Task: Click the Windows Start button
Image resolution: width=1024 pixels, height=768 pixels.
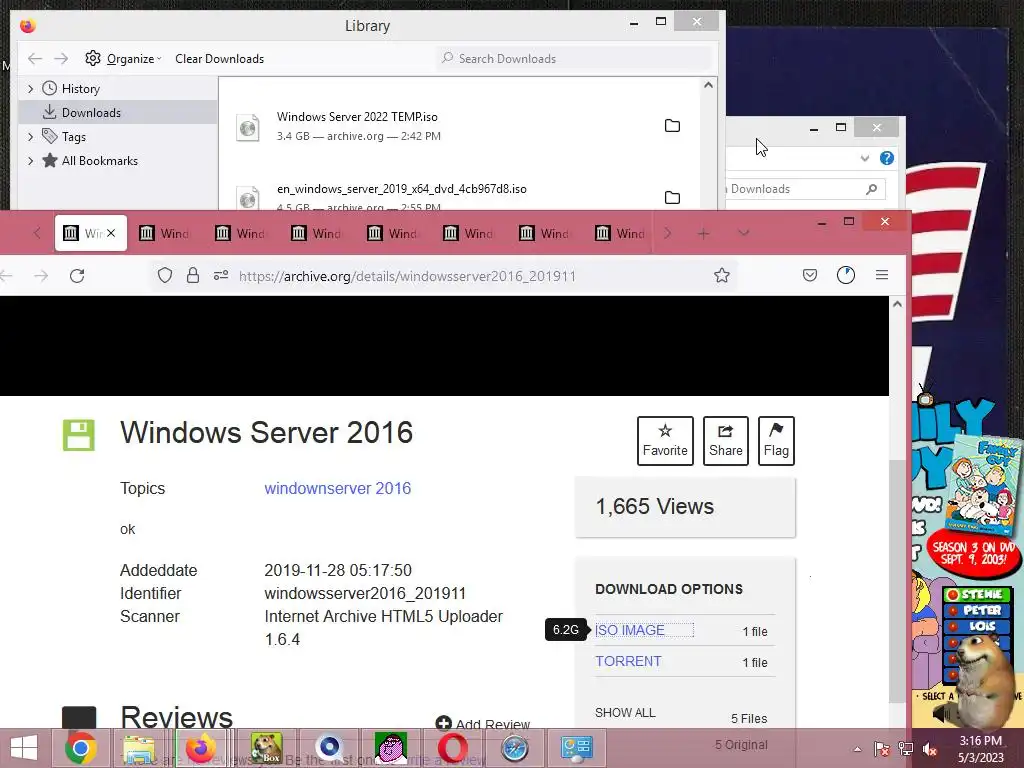Action: pos(24,748)
